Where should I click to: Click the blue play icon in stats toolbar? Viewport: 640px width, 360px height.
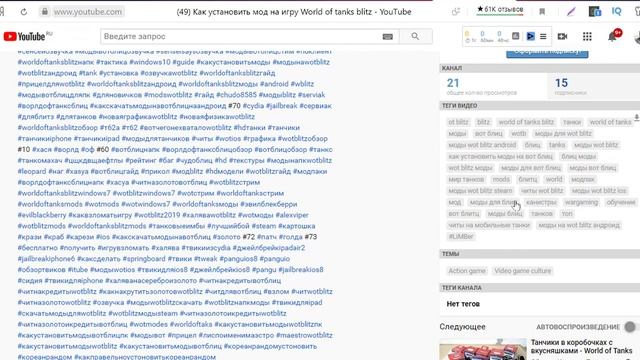click(x=530, y=36)
